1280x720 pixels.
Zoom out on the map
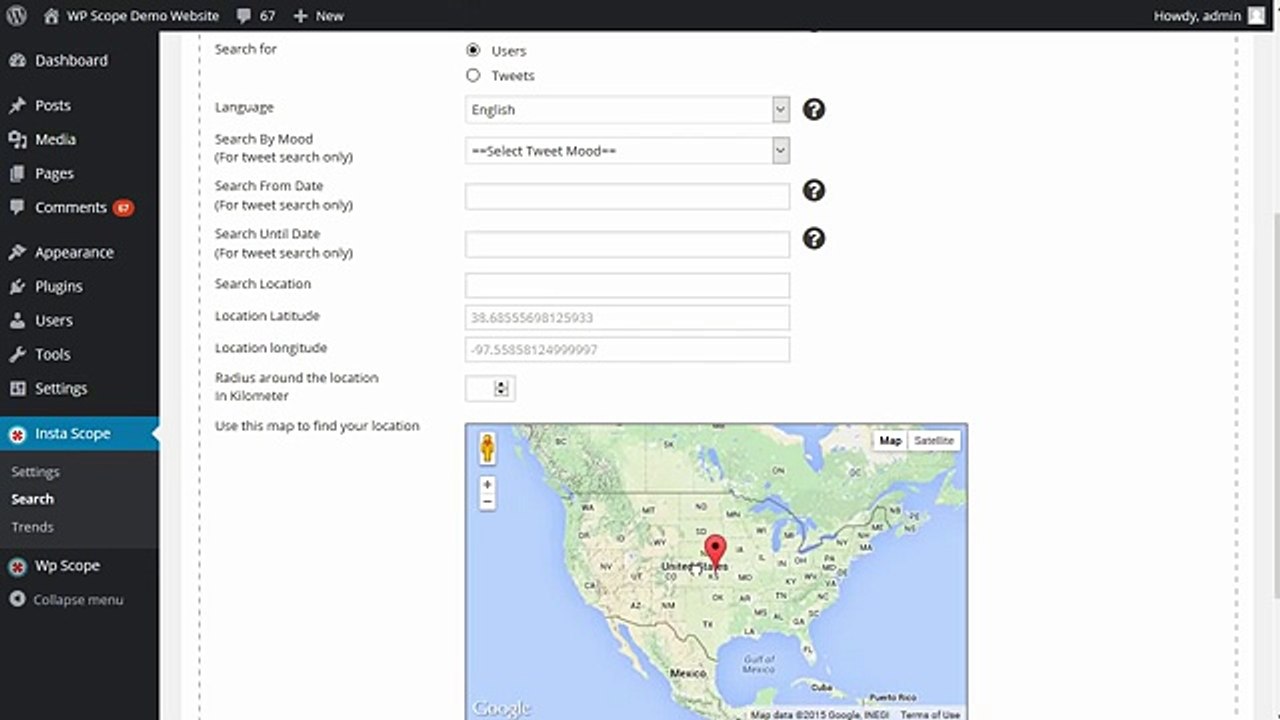(487, 503)
